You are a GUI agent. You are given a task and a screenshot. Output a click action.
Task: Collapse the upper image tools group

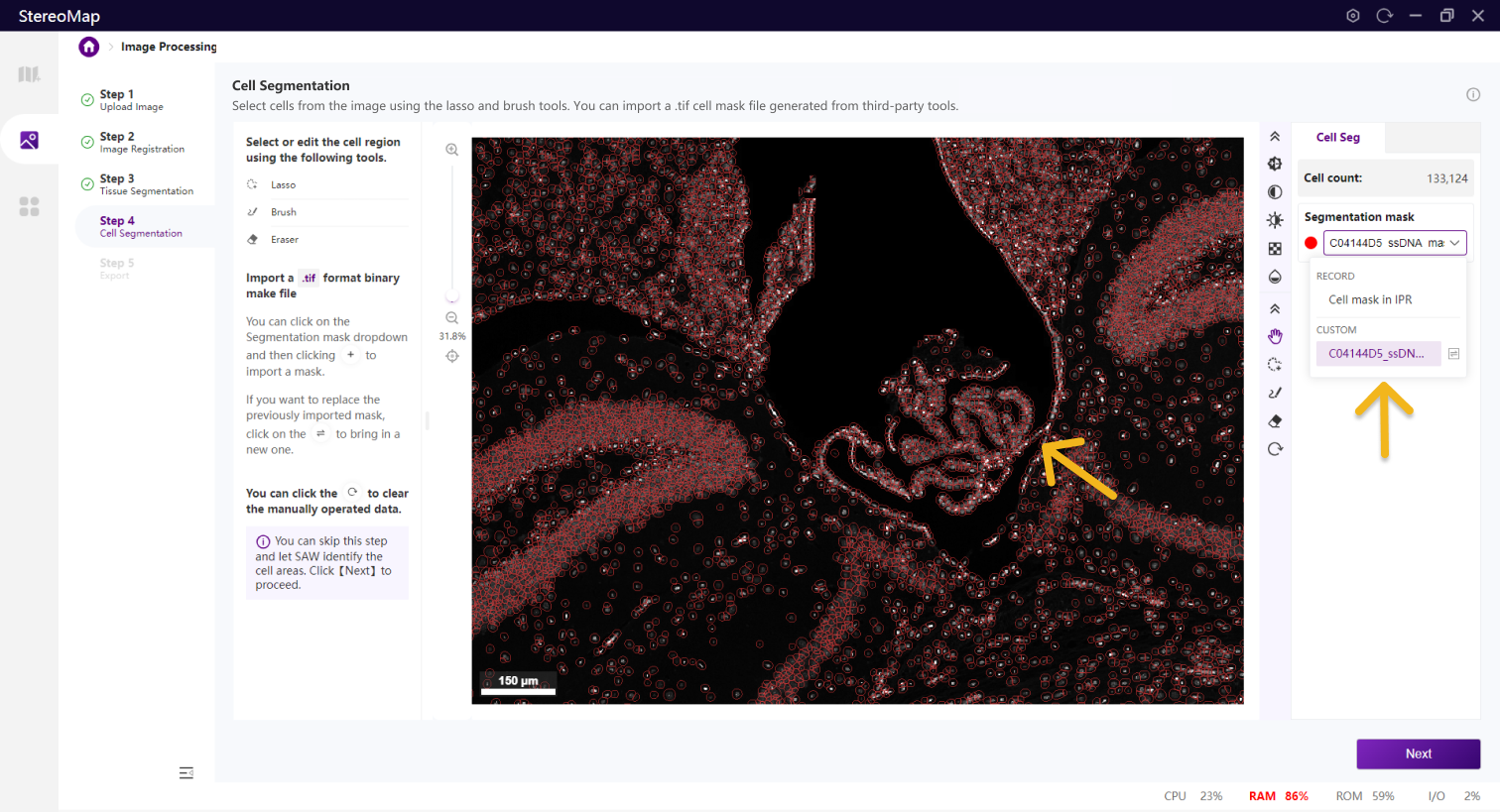tap(1275, 137)
